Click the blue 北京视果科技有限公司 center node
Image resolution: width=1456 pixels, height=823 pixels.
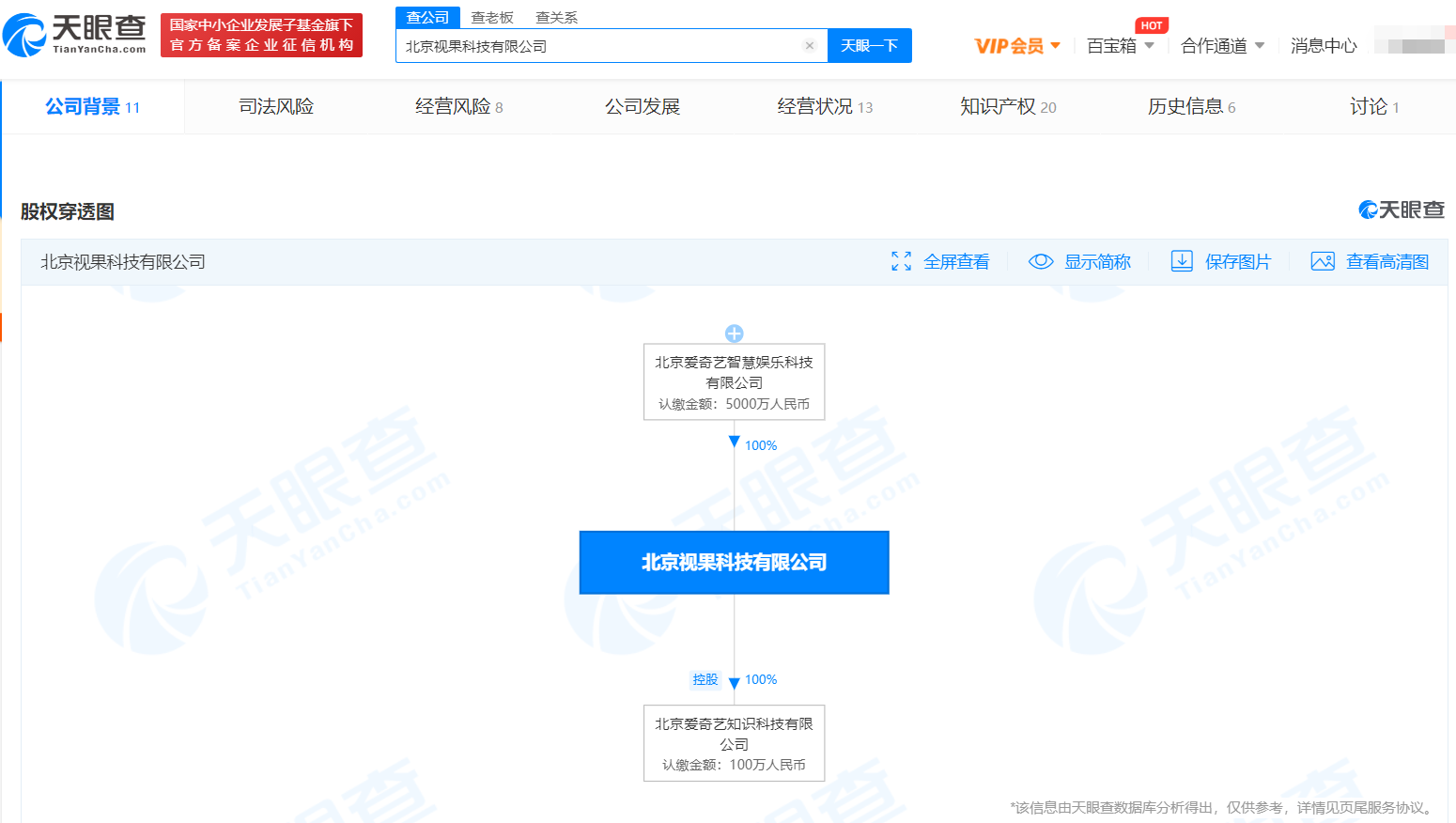[x=735, y=563]
